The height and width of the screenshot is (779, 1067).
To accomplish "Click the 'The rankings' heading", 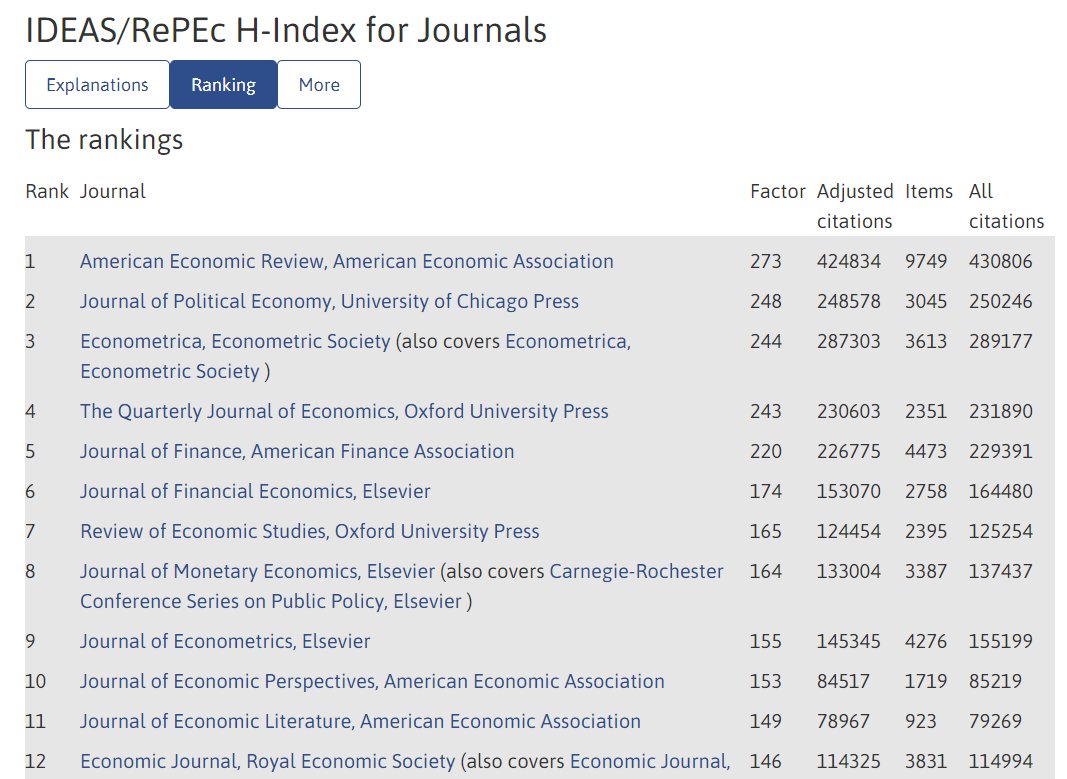I will [104, 140].
